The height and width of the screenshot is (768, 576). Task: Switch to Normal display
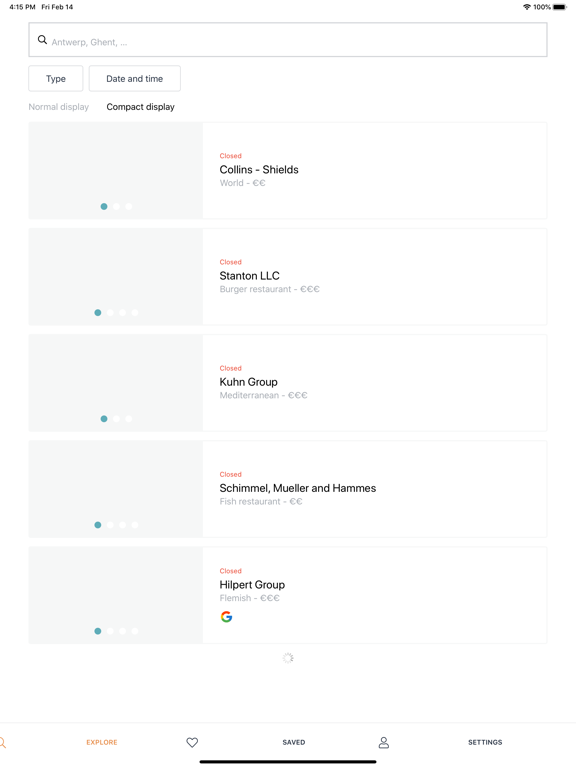tap(59, 107)
